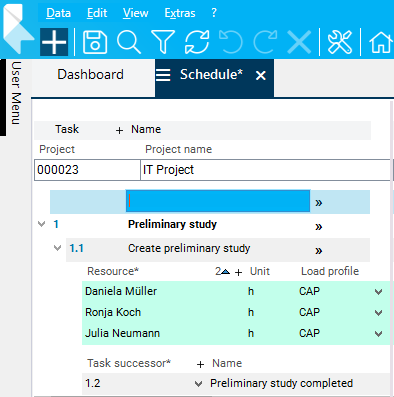Viewport: 394px width, 397px height.
Task: Click the Redo arrow icon
Action: coord(265,42)
